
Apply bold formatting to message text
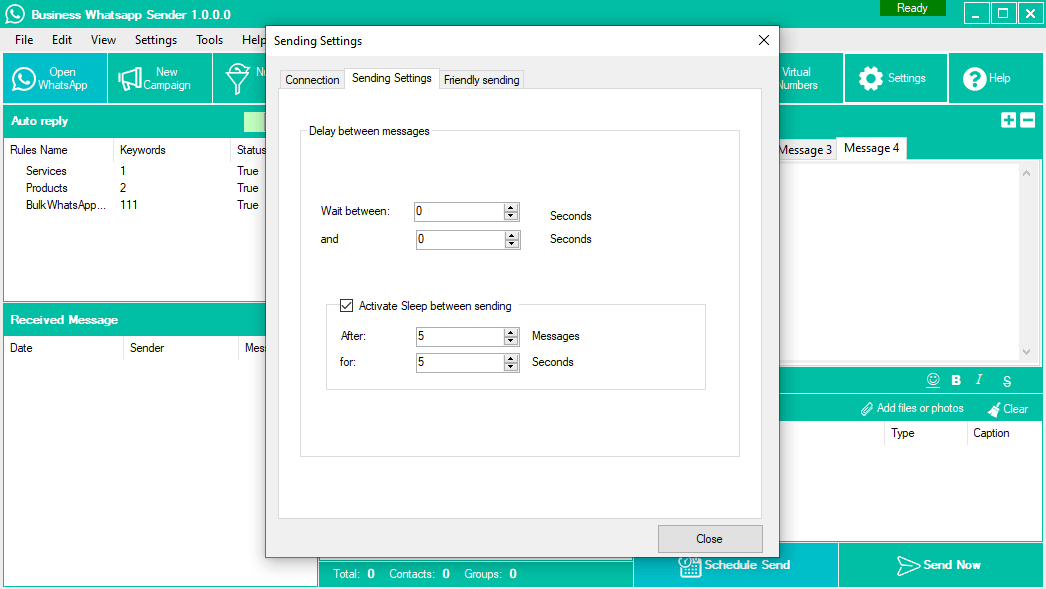tap(956, 380)
